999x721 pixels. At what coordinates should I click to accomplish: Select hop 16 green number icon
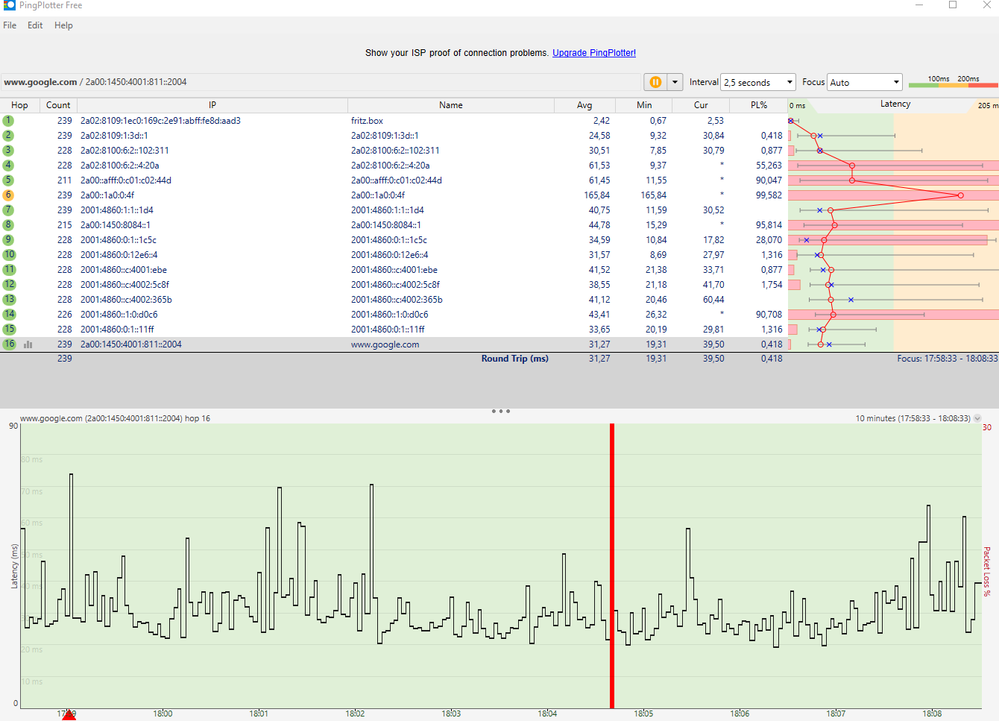(9, 344)
